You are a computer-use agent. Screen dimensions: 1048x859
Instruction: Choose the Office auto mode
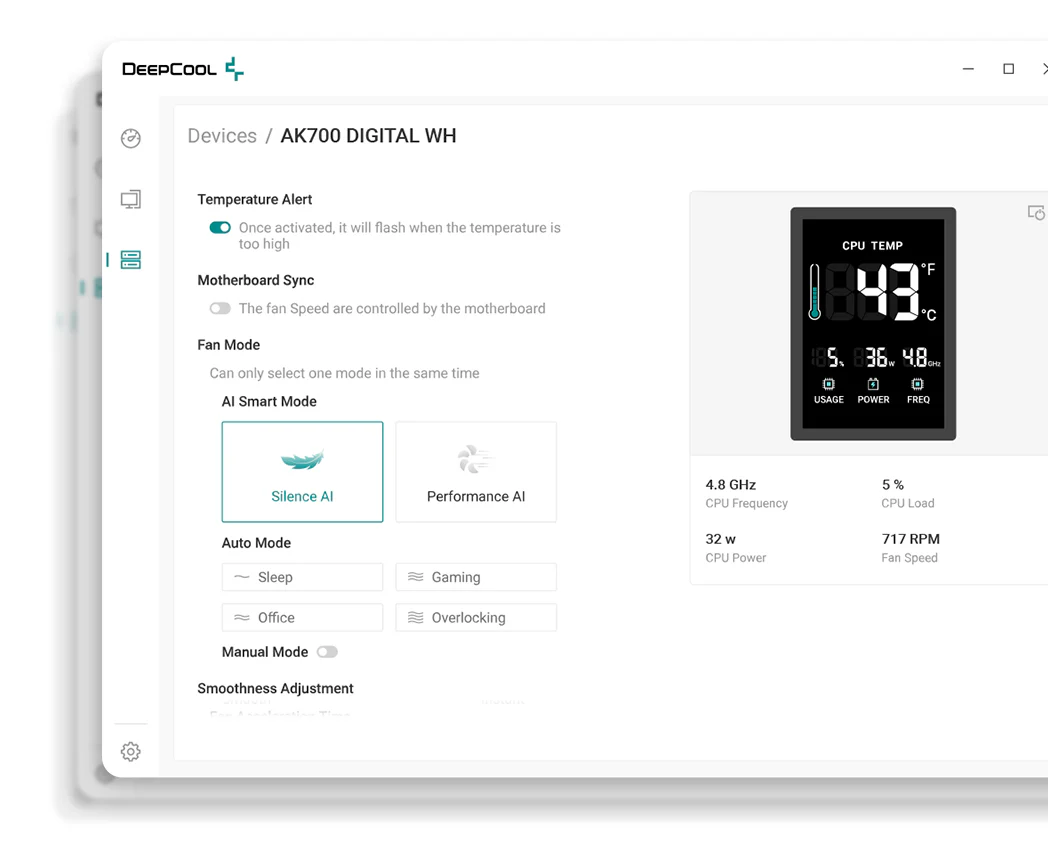click(x=302, y=618)
